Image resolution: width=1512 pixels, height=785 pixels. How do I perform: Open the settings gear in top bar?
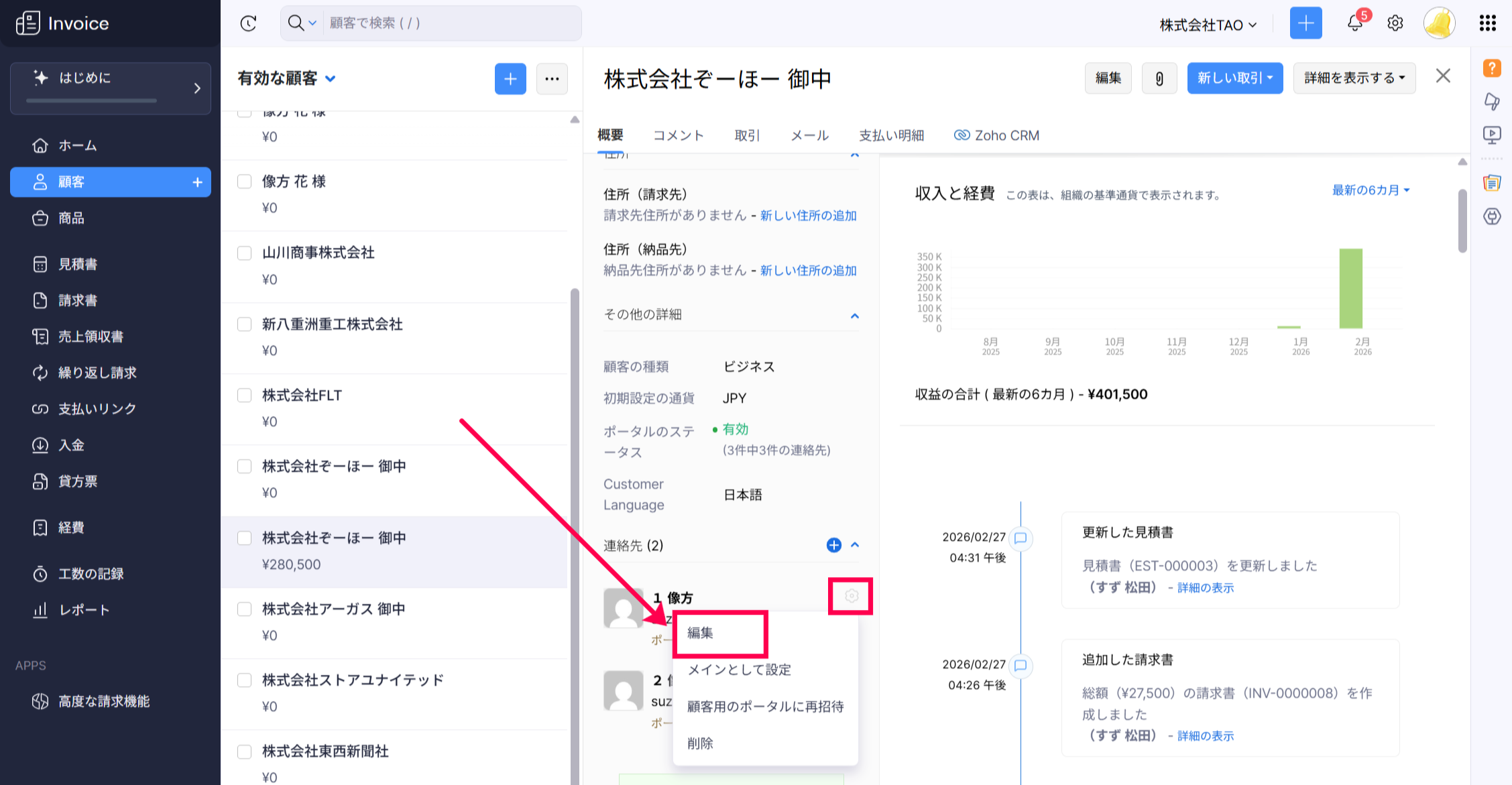tap(1395, 23)
